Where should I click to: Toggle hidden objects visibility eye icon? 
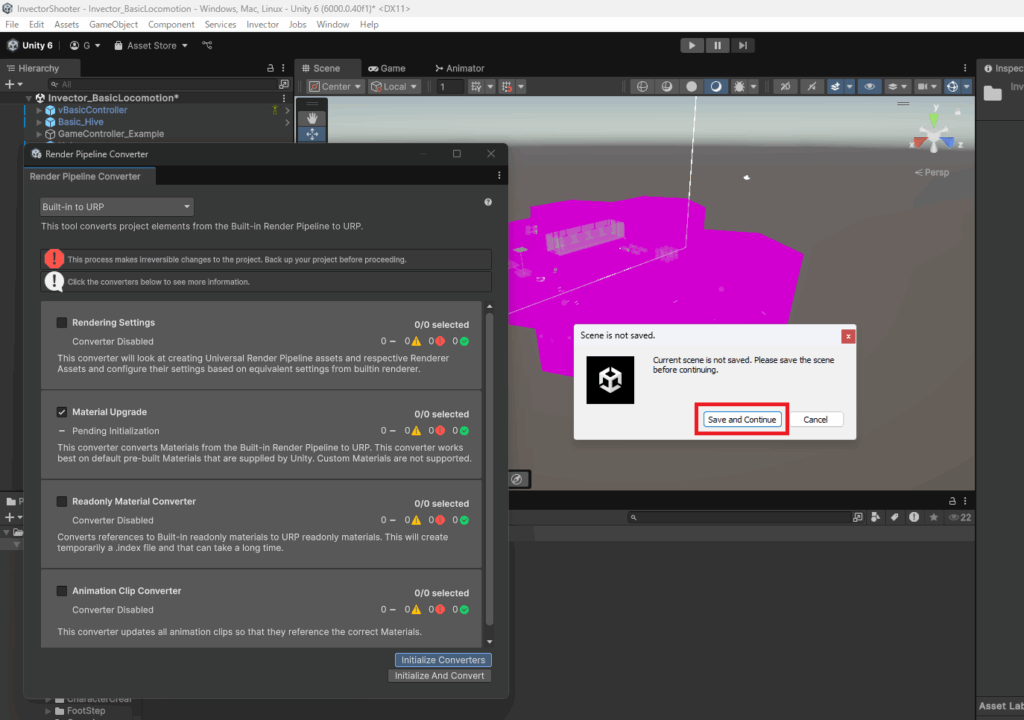click(869, 86)
